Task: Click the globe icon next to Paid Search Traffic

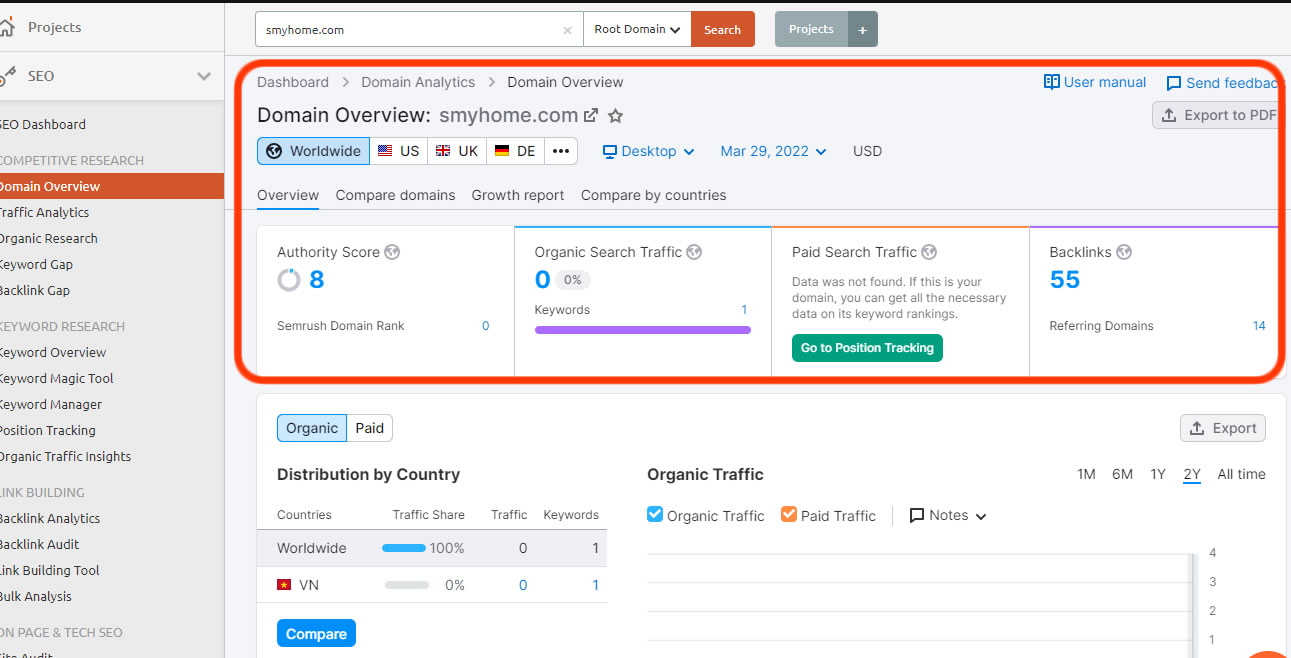Action: coord(929,252)
